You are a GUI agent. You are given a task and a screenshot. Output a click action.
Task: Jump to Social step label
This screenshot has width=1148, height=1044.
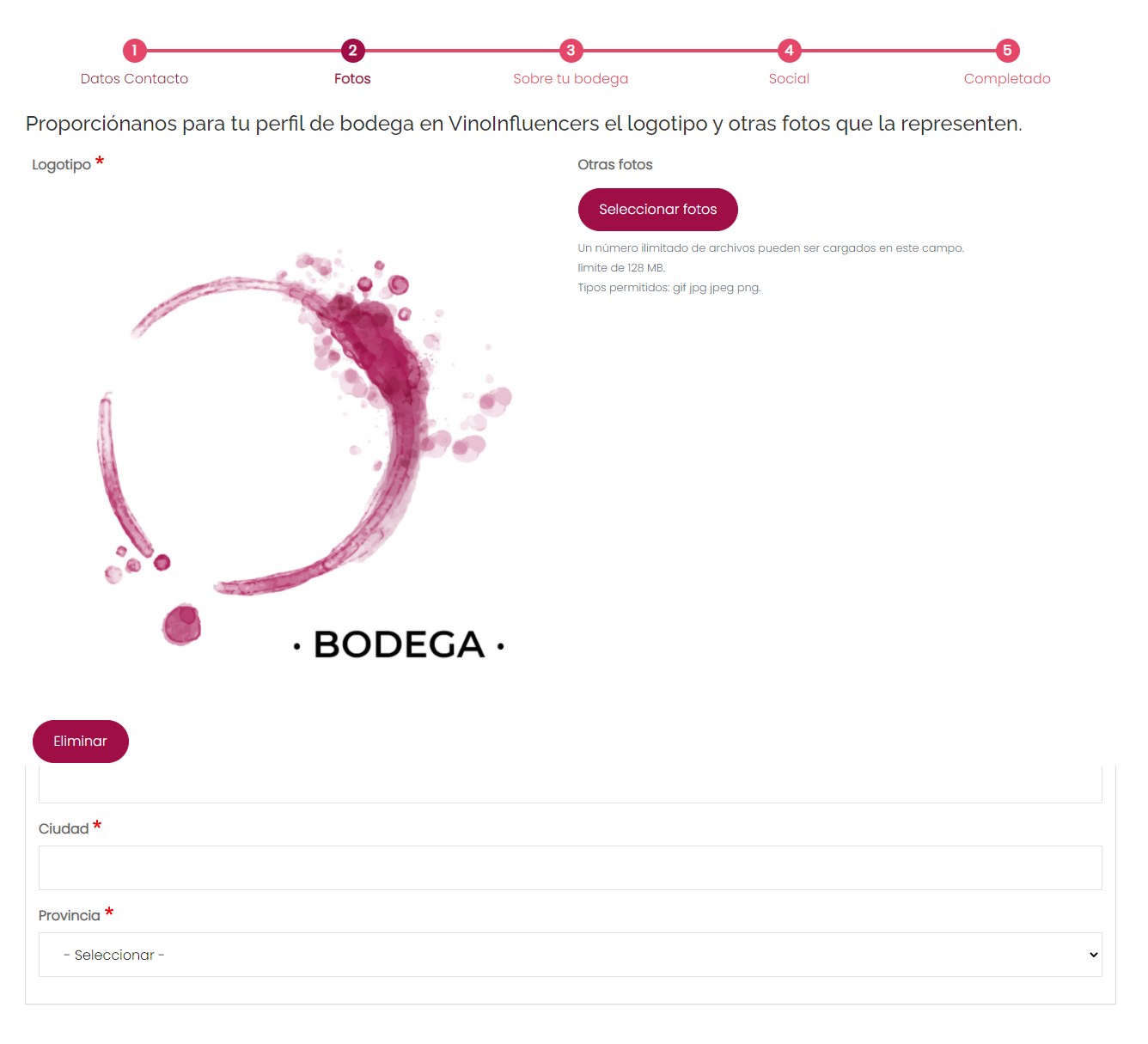point(789,79)
